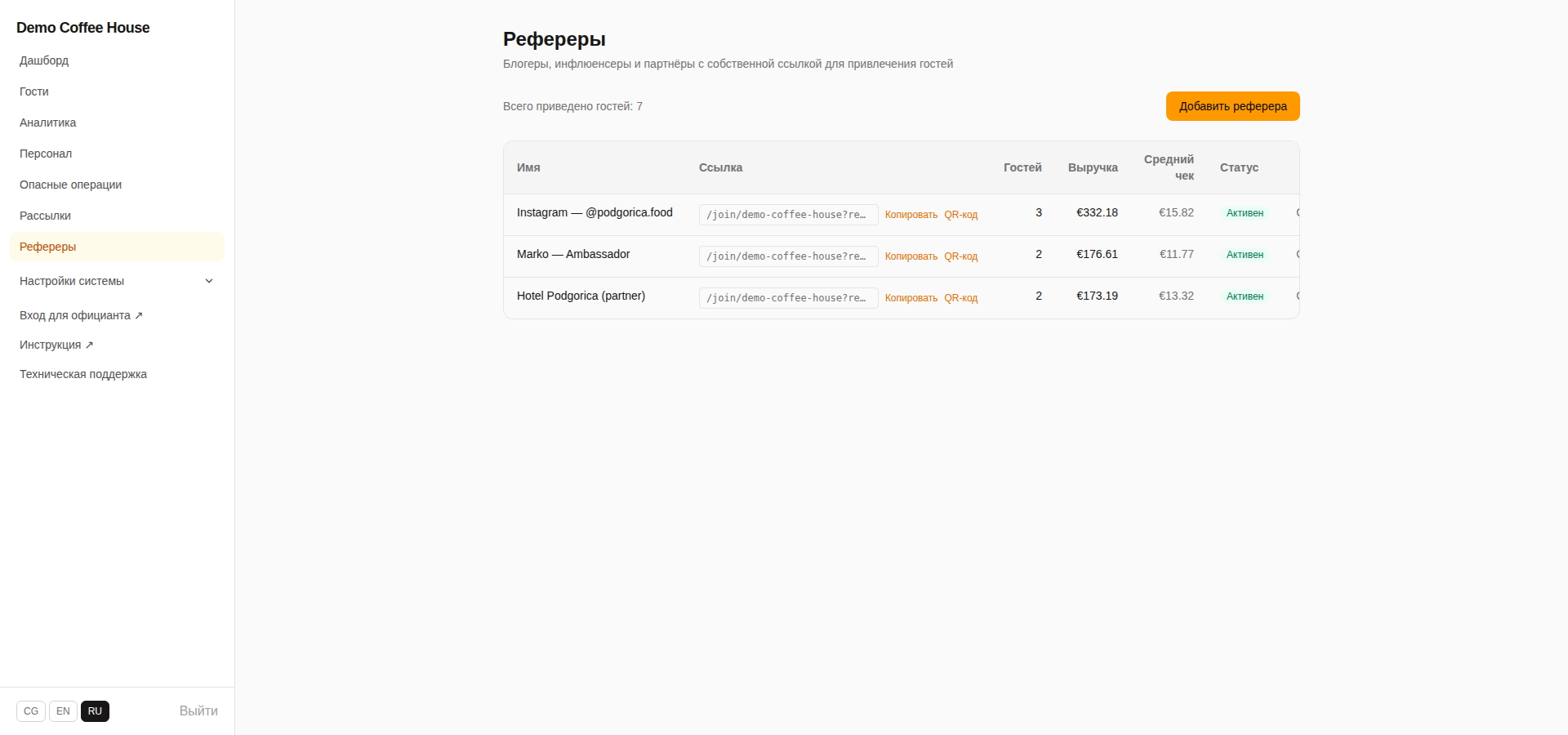Click average check €13.32
Image resolution: width=1568 pixels, height=735 pixels.
click(1176, 296)
